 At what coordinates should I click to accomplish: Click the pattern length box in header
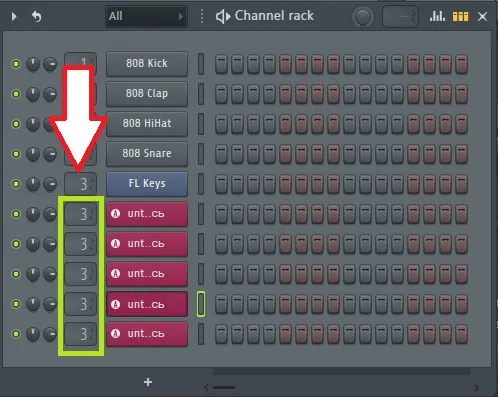pyautogui.click(x=400, y=16)
